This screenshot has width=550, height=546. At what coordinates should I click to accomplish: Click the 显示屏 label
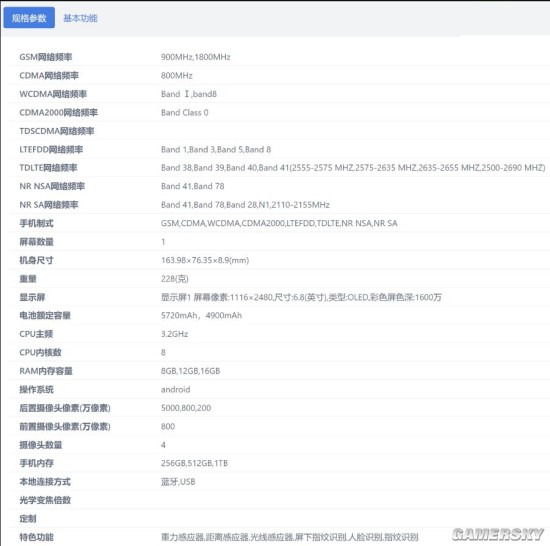tap(32, 297)
